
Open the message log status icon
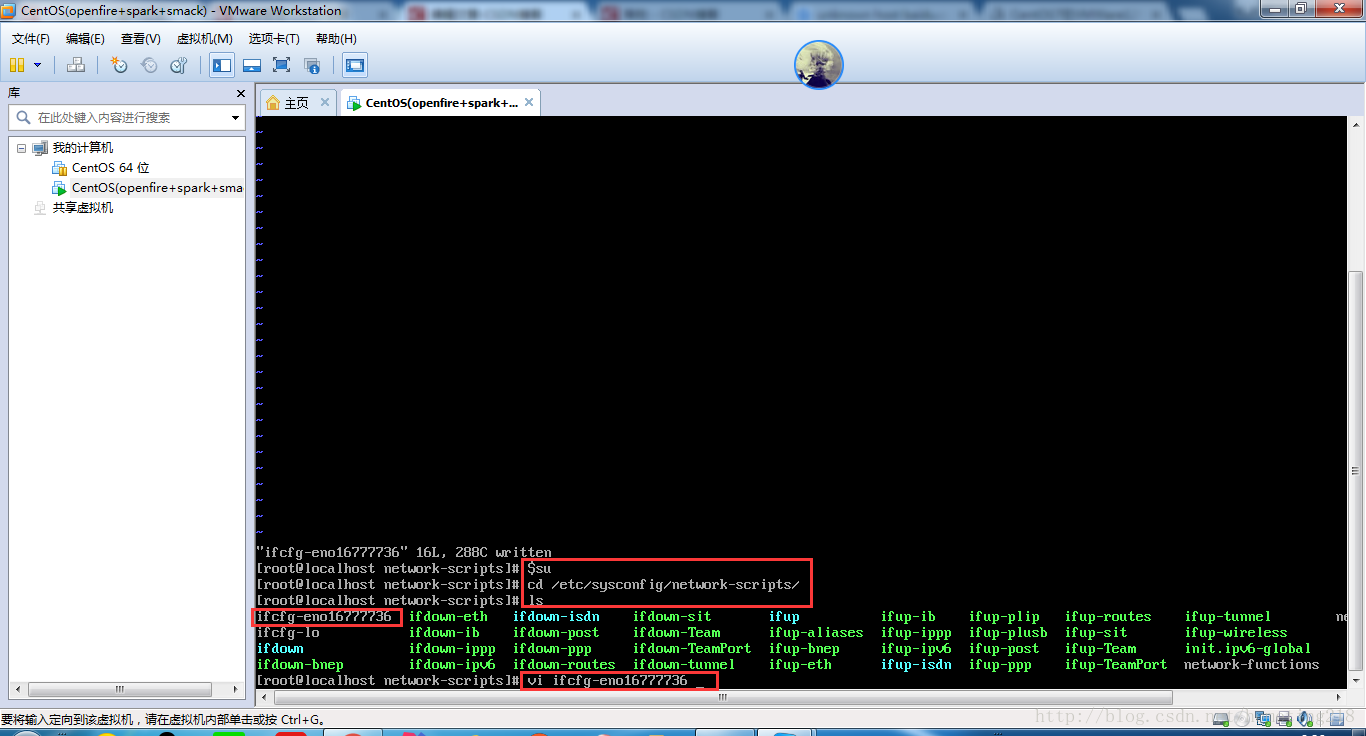point(1335,718)
